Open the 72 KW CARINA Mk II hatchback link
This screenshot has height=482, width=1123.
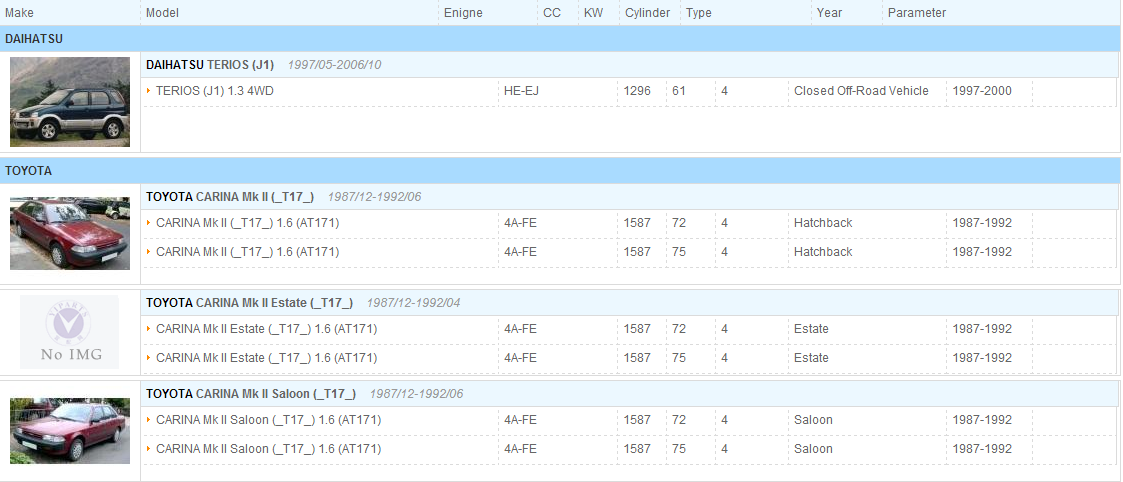tap(248, 223)
